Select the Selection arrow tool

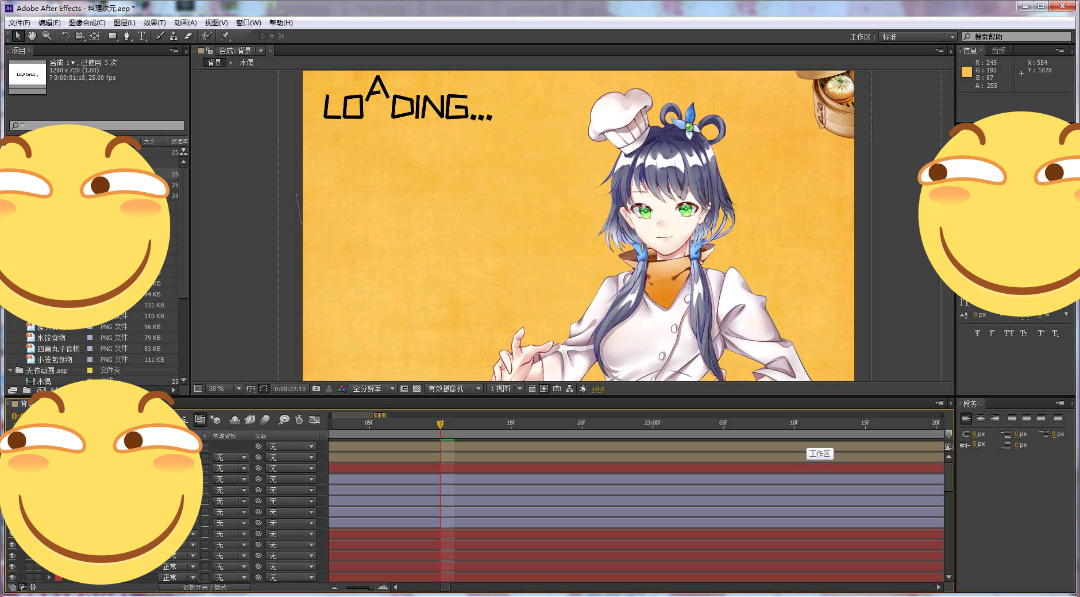[18, 36]
